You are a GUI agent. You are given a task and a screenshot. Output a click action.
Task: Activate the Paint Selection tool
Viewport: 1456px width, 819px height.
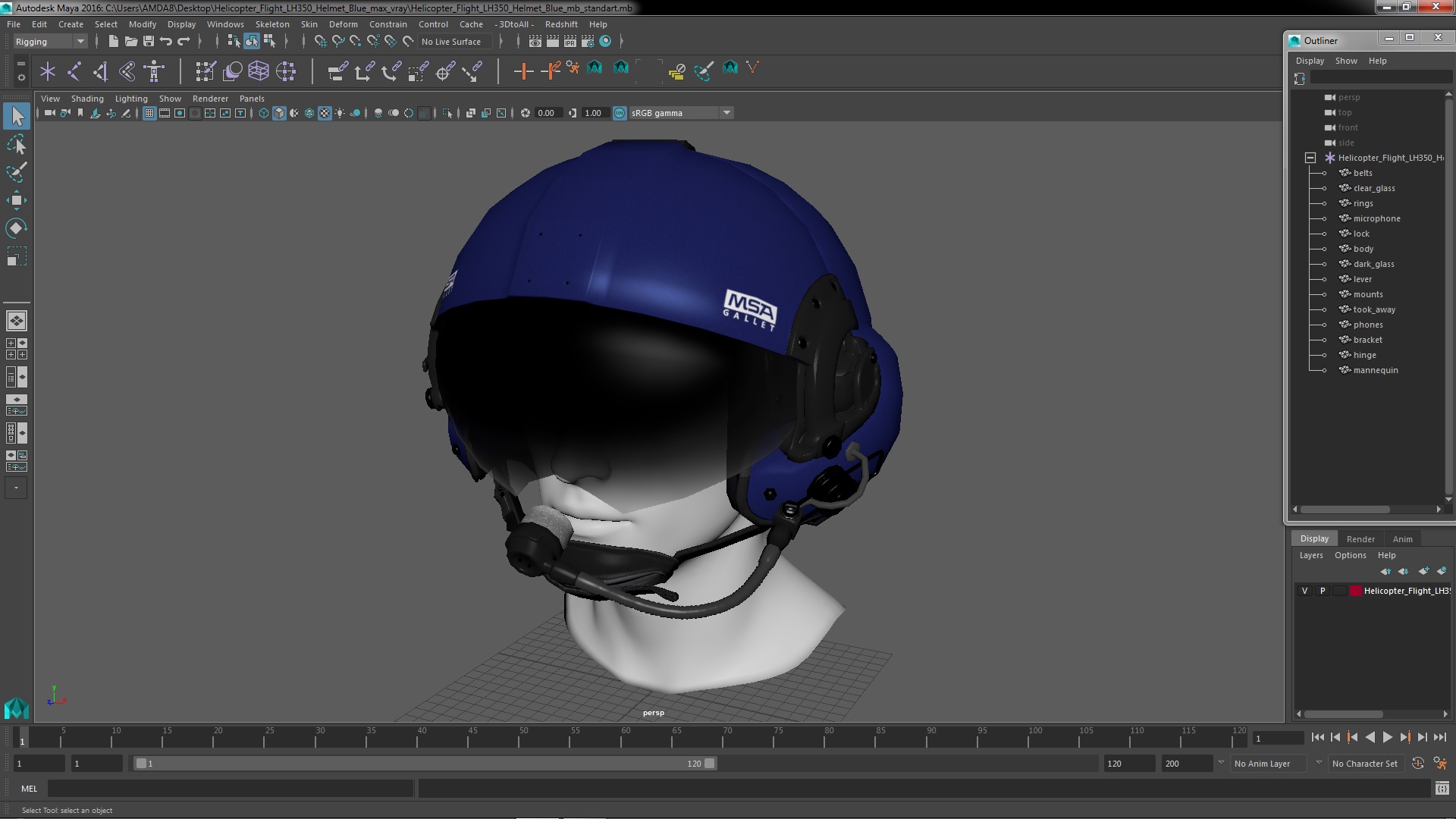click(17, 172)
